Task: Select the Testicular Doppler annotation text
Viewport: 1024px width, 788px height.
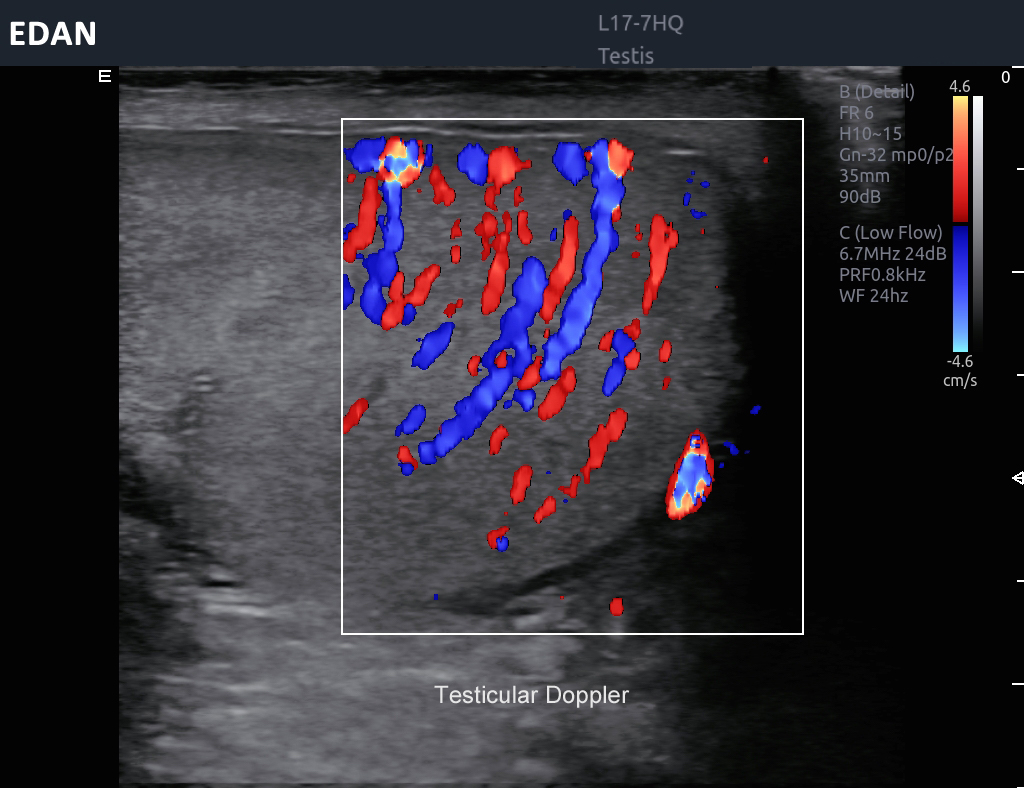Action: [531, 695]
